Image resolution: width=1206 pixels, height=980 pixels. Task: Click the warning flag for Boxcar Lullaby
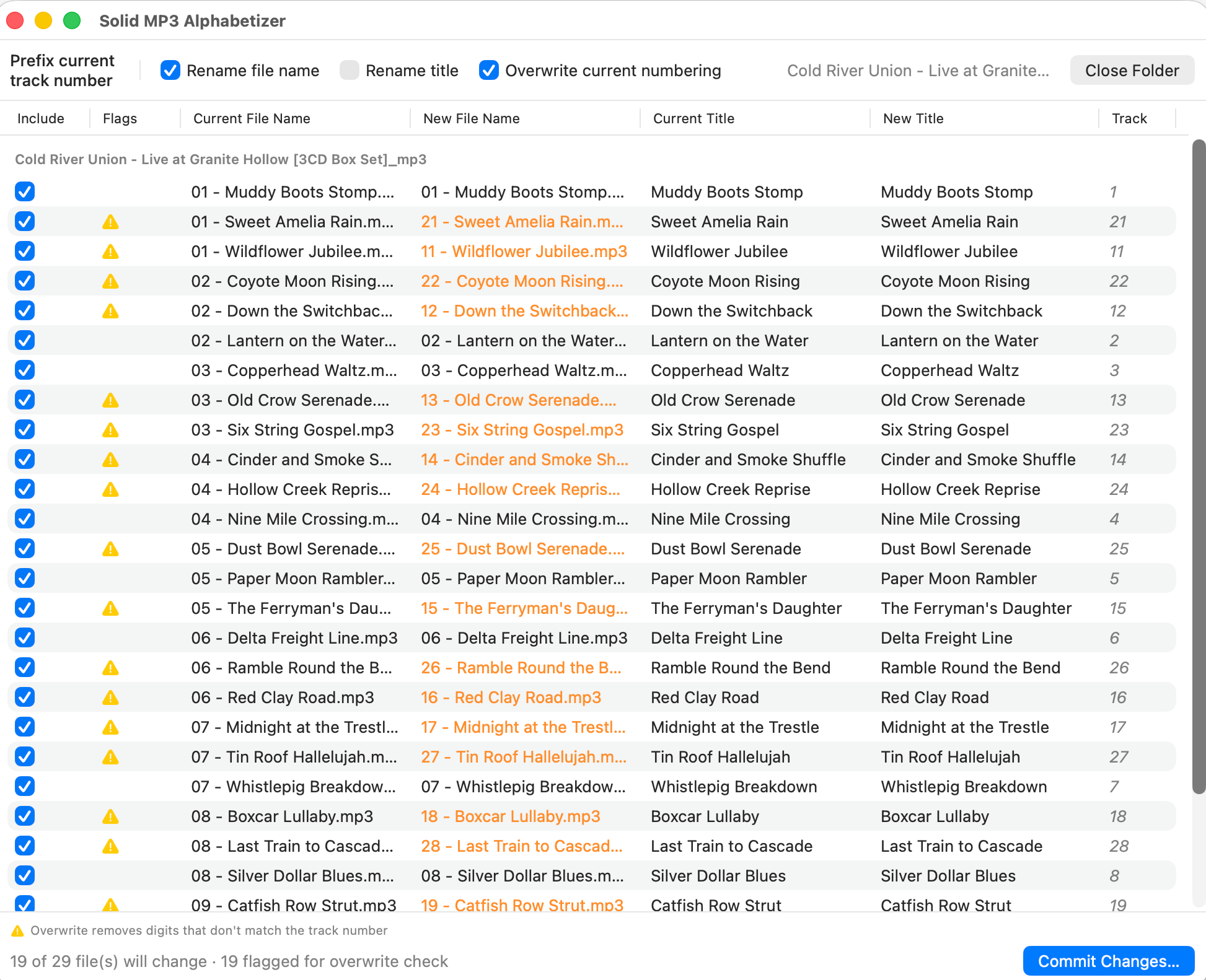point(110,816)
